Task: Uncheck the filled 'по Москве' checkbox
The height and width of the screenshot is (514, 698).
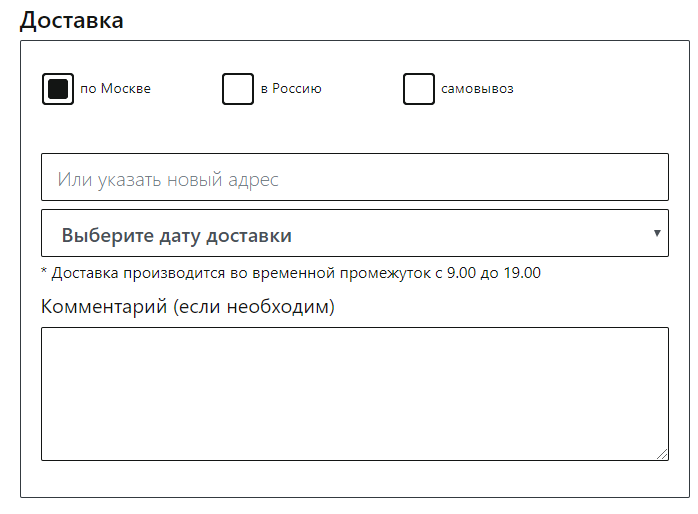Action: click(58, 89)
